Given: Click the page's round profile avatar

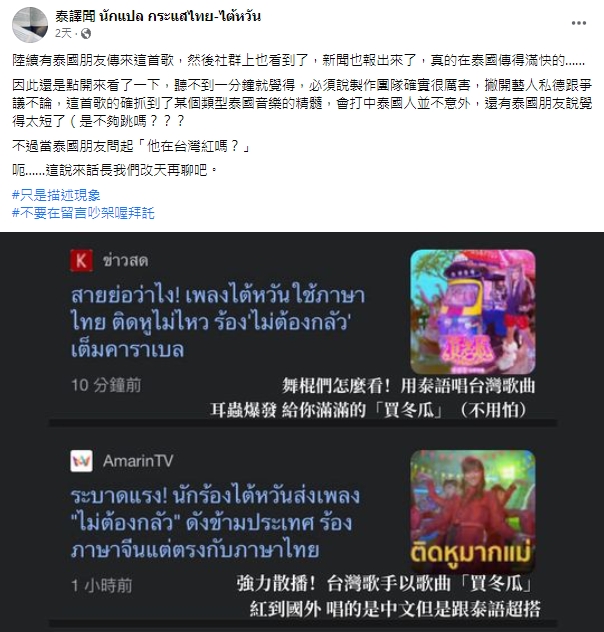Looking at the screenshot, I should (x=30, y=25).
